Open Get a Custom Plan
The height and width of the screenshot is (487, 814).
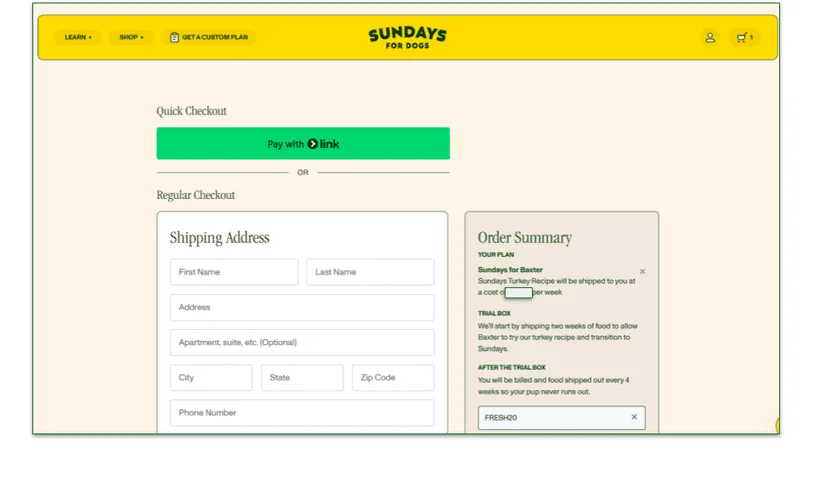coord(209,37)
